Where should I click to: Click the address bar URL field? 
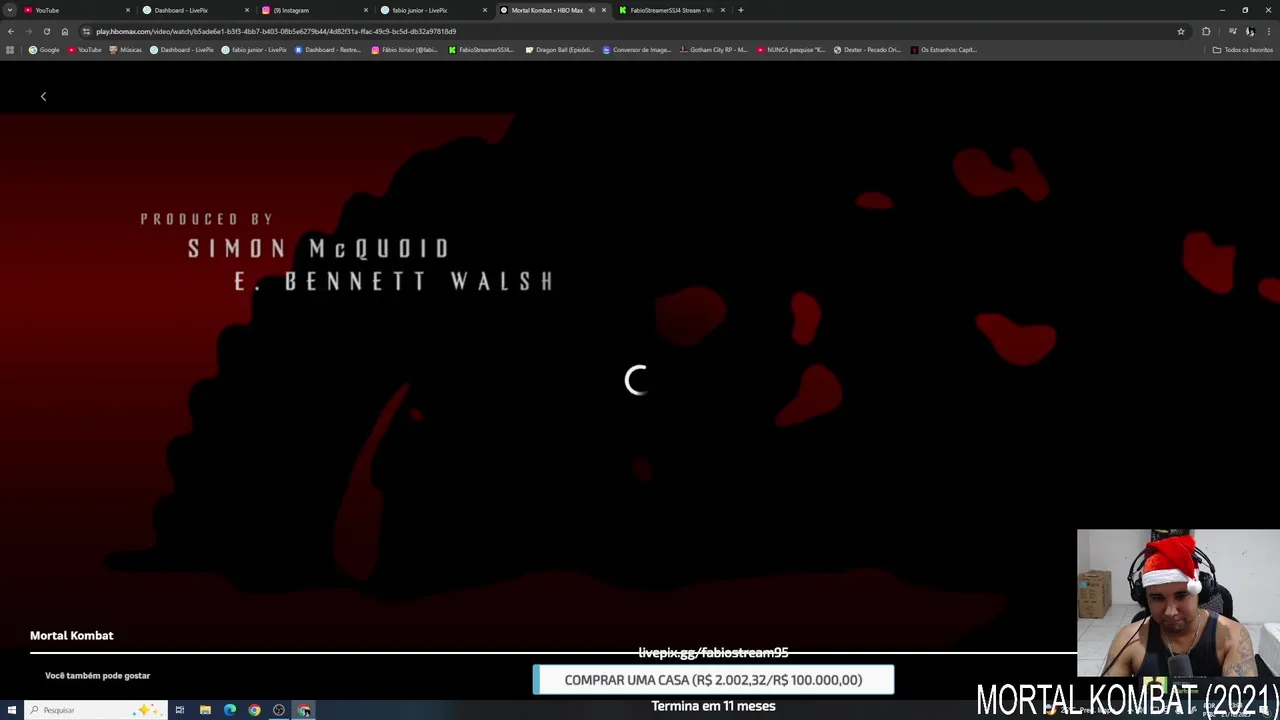[630, 31]
